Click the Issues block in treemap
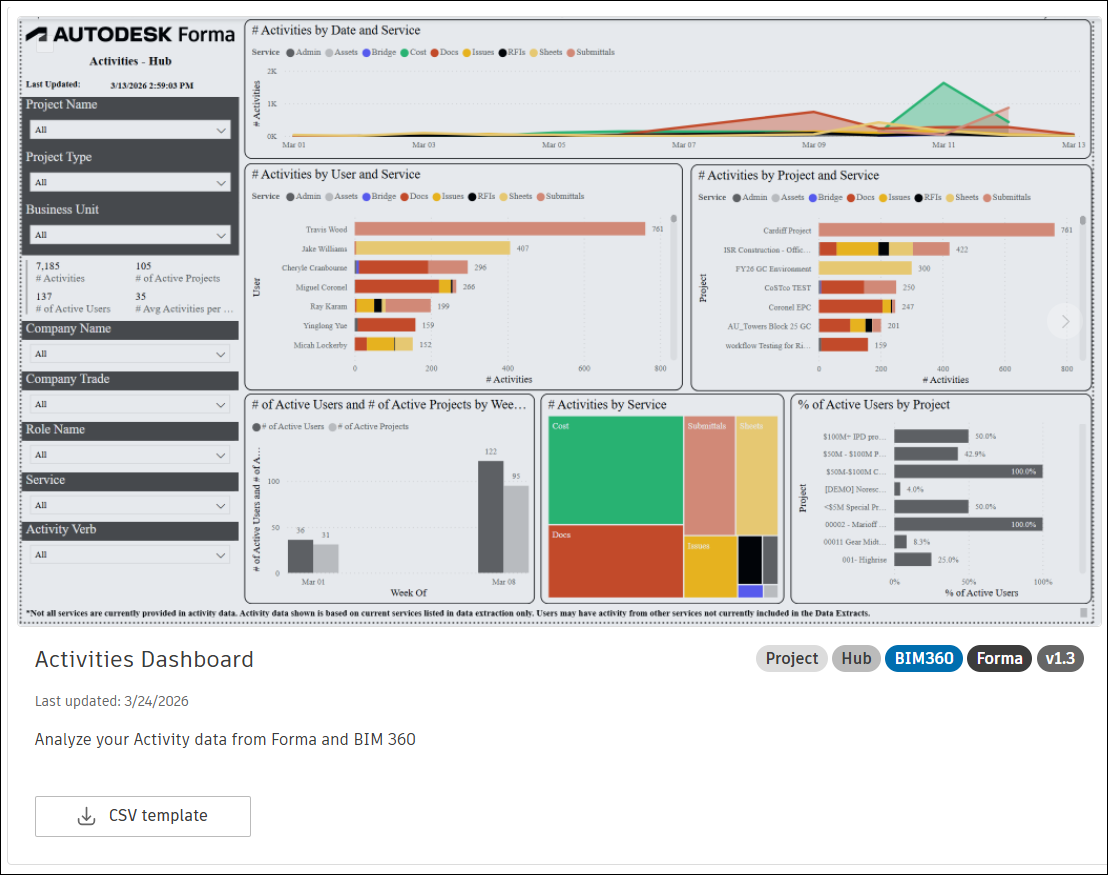The height and width of the screenshot is (875, 1108). [711, 567]
